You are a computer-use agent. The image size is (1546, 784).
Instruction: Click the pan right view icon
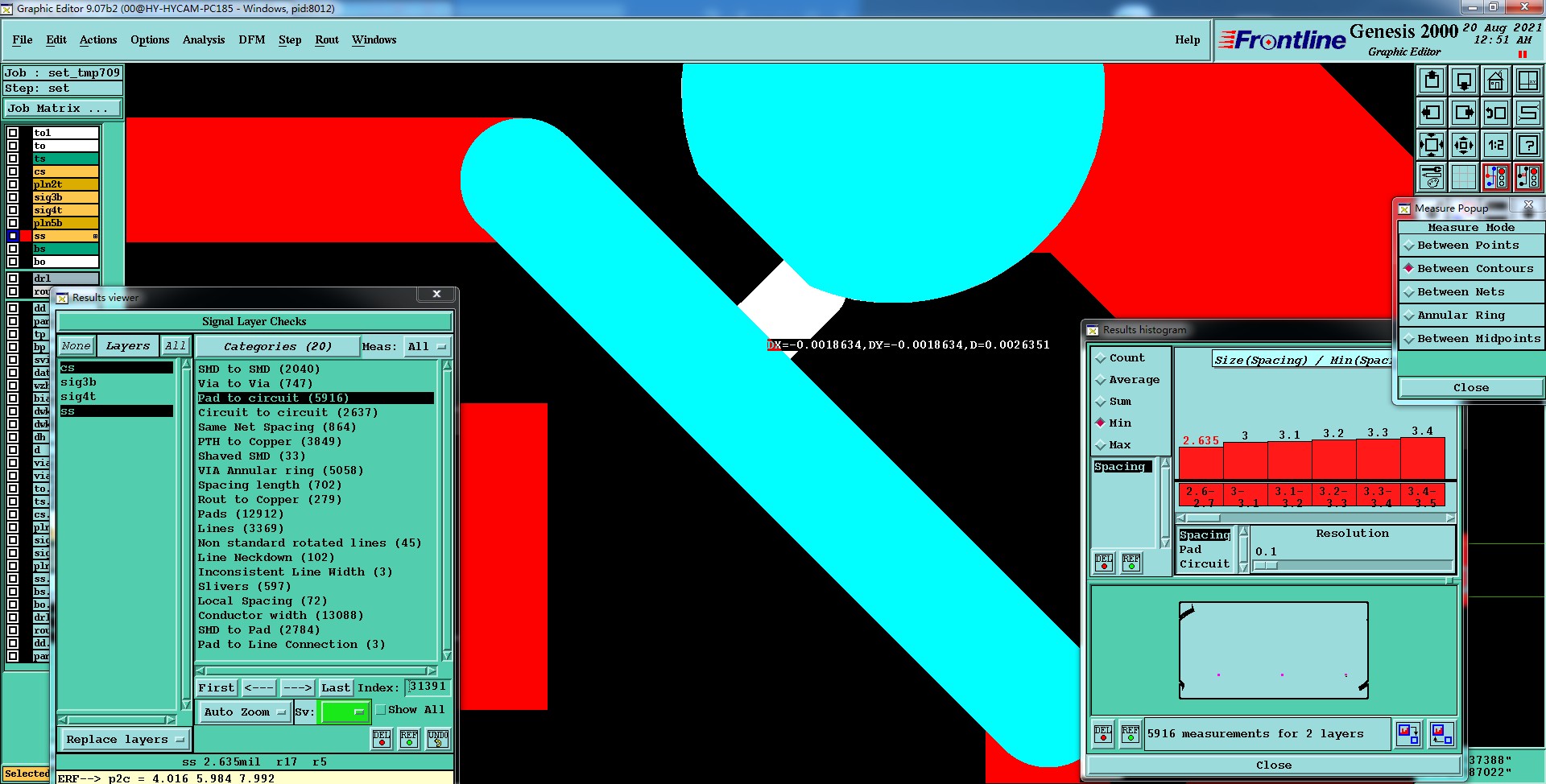point(1464,113)
